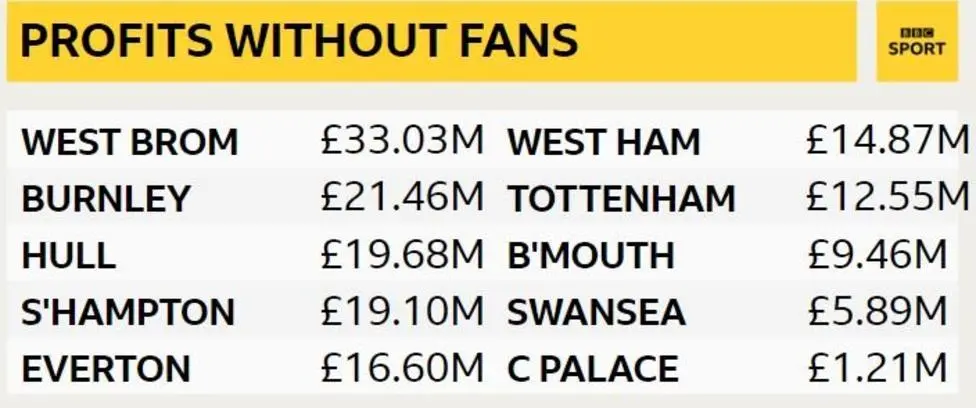Click S'hampton's £19.10M profit figure
The width and height of the screenshot is (976, 408).
click(x=402, y=312)
